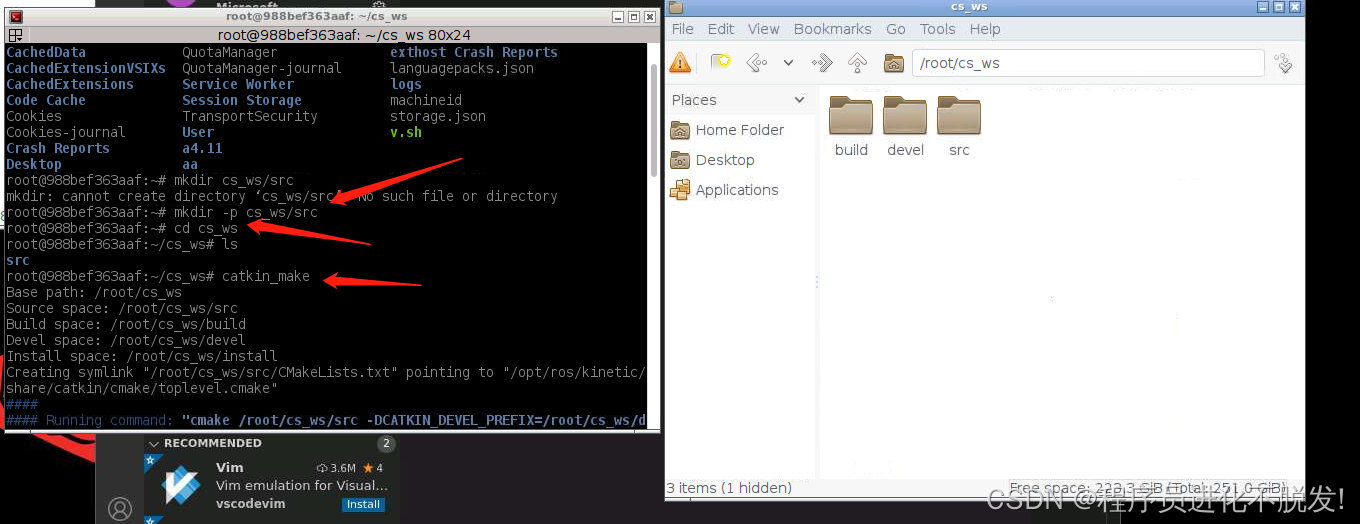Click the Home Folder icon in Places

tap(680, 130)
